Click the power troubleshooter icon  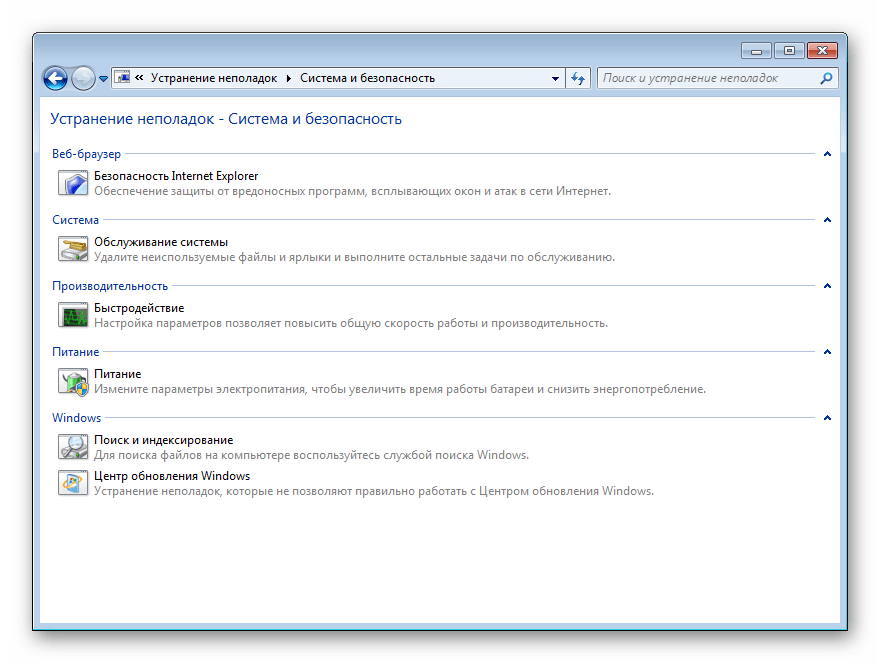(73, 381)
